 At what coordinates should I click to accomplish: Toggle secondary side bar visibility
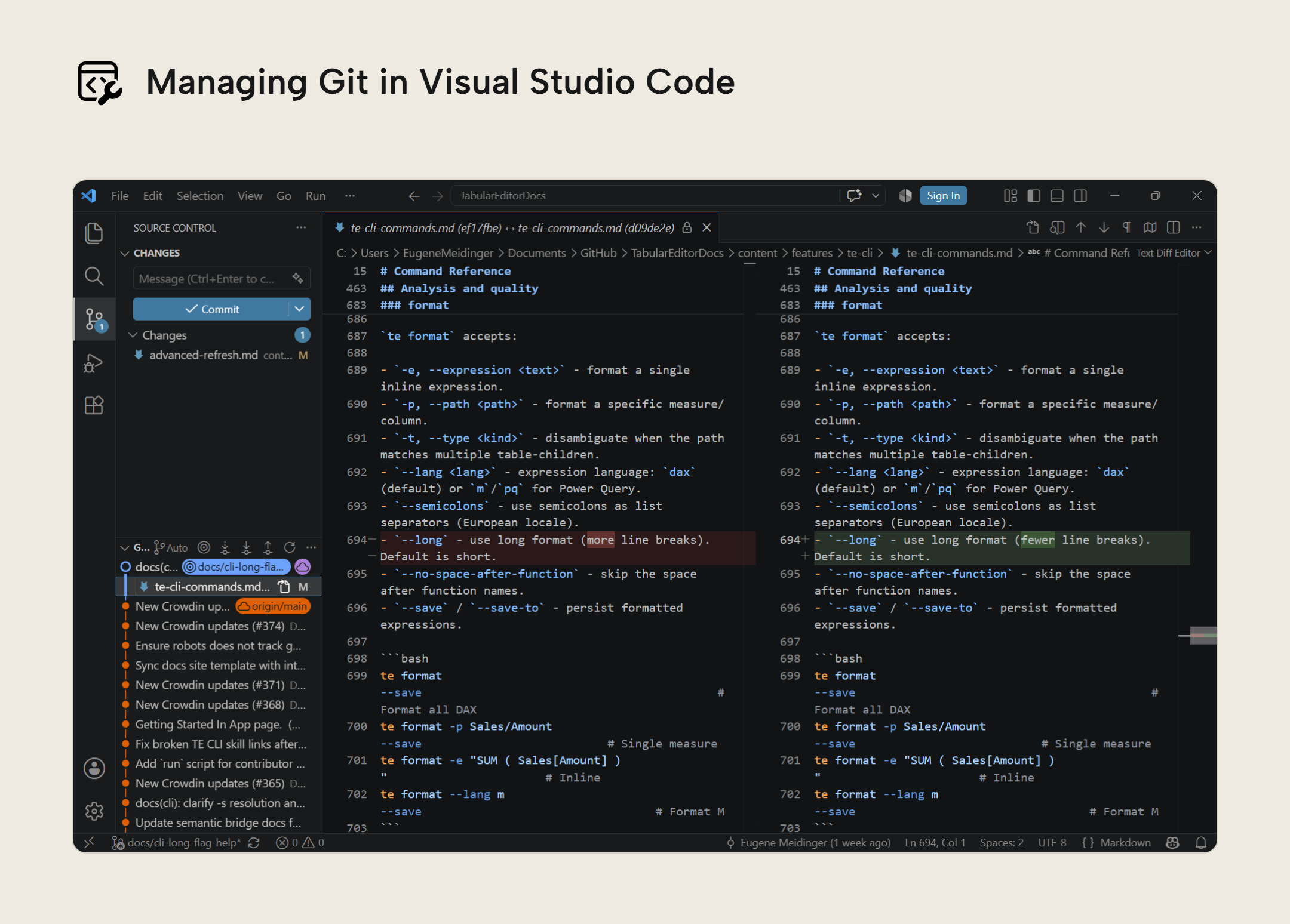click(x=1080, y=196)
